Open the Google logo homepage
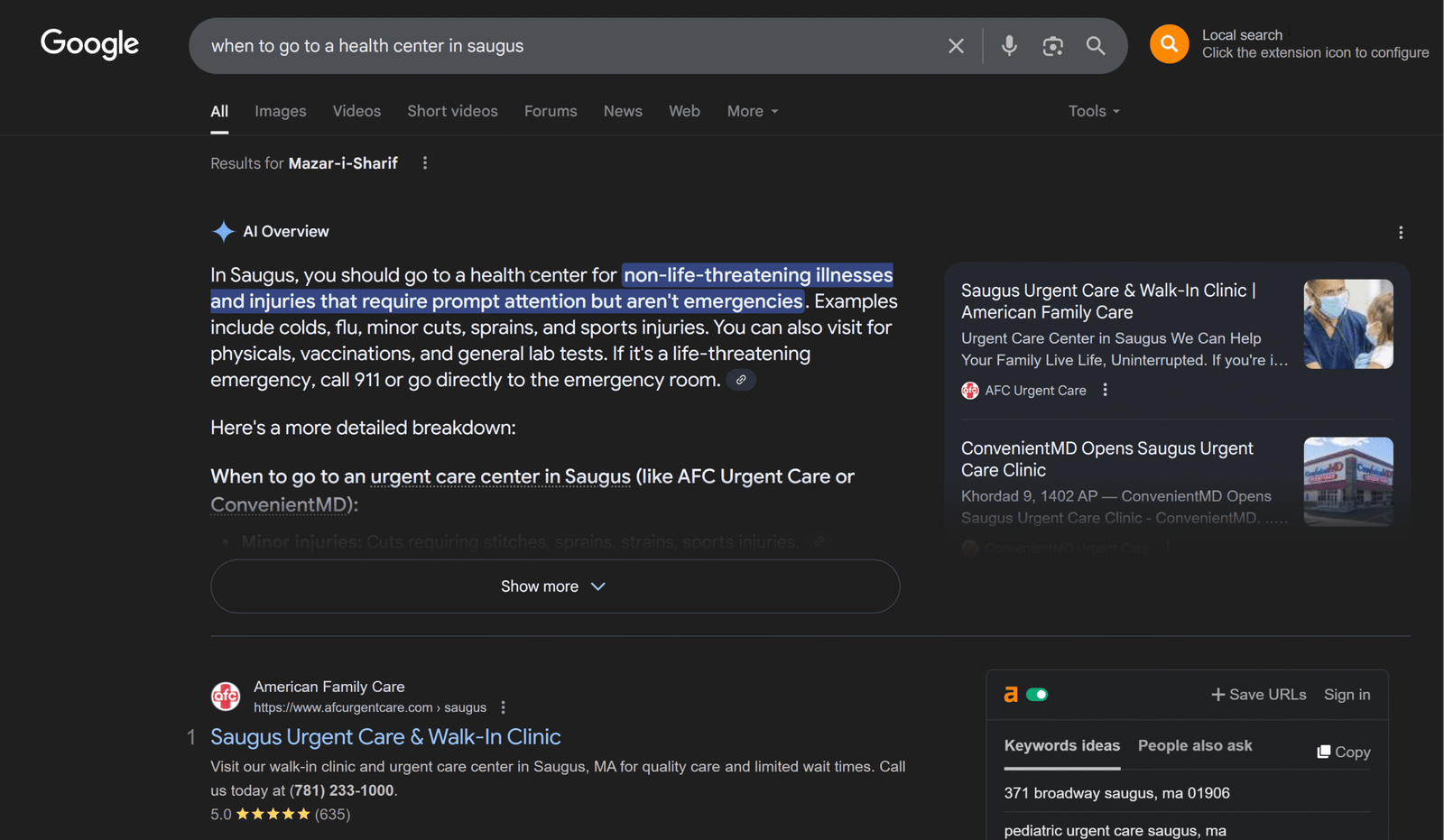 [89, 43]
